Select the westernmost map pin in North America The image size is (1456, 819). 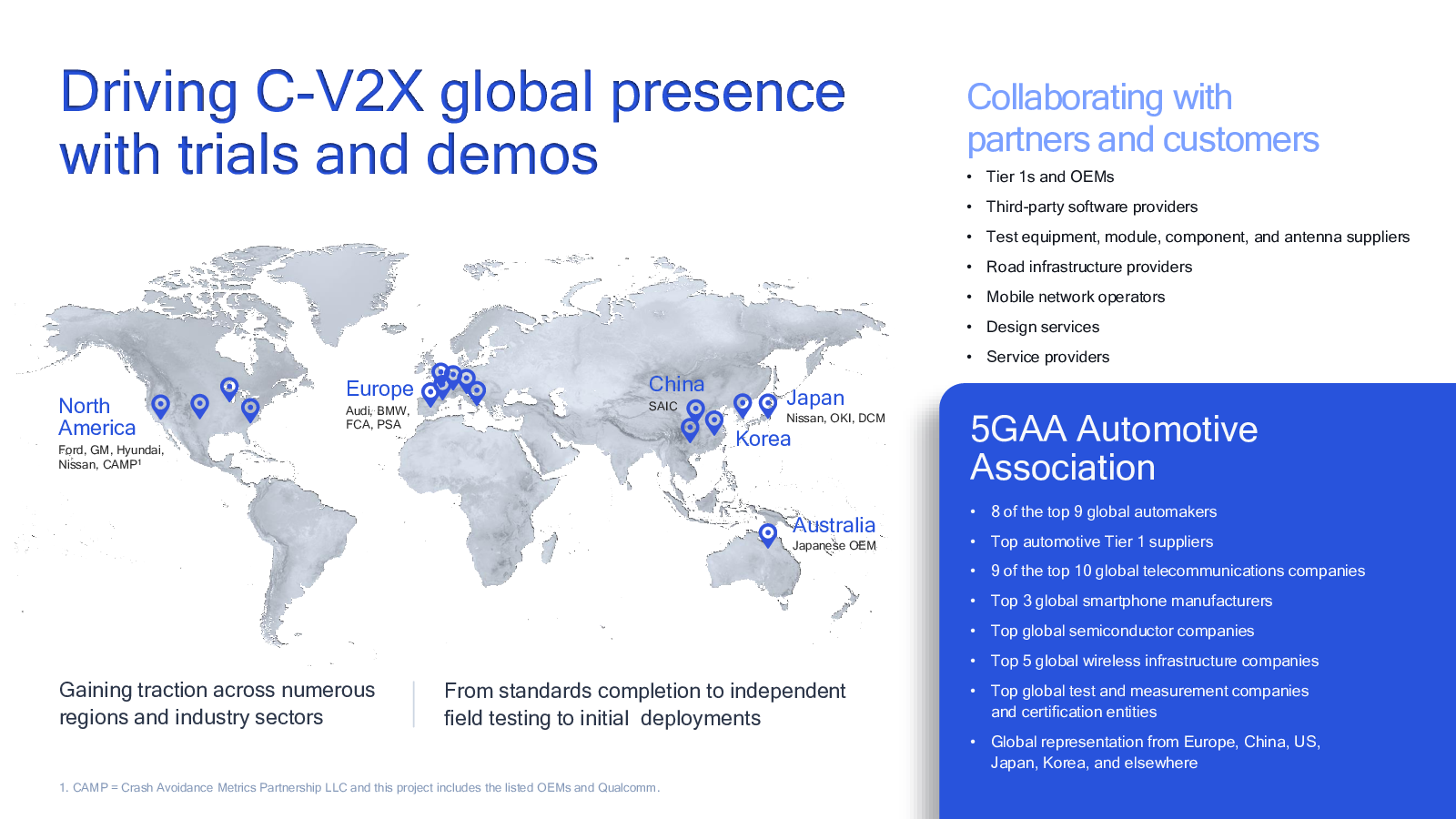click(x=160, y=405)
